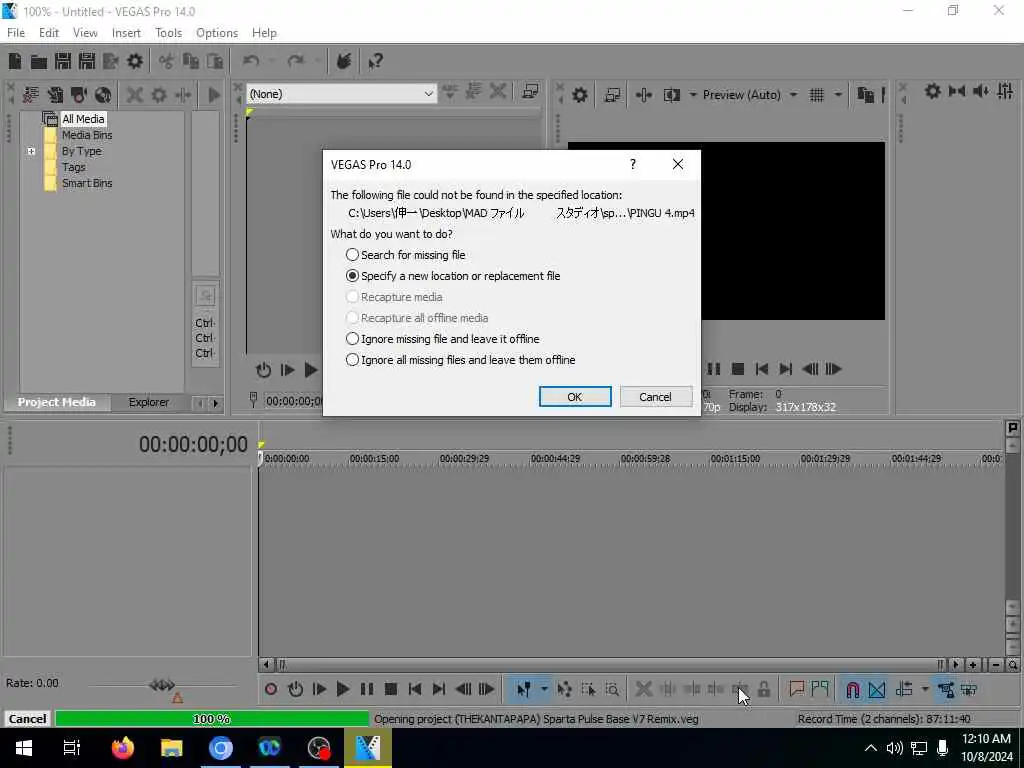Click the Open project folder icon
This screenshot has width=1024, height=768.
[39, 61]
